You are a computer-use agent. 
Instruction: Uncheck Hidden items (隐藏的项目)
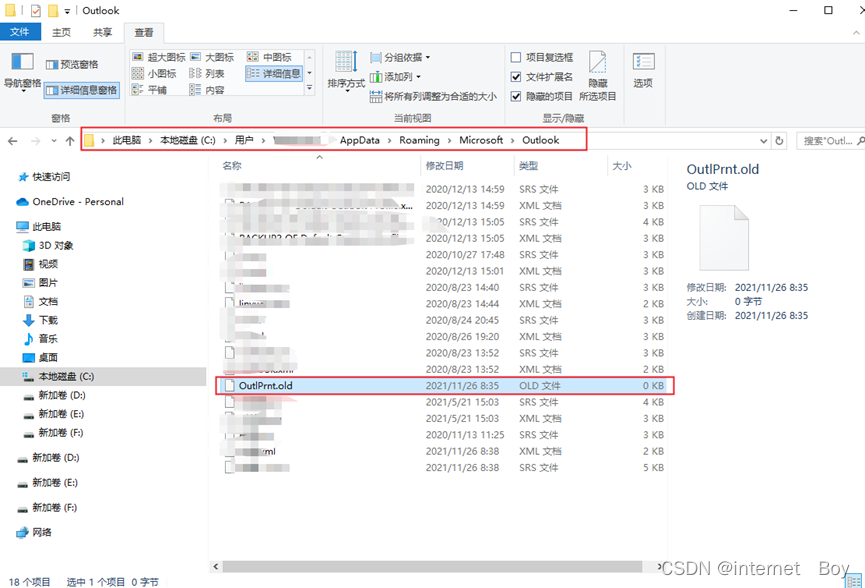click(516, 97)
